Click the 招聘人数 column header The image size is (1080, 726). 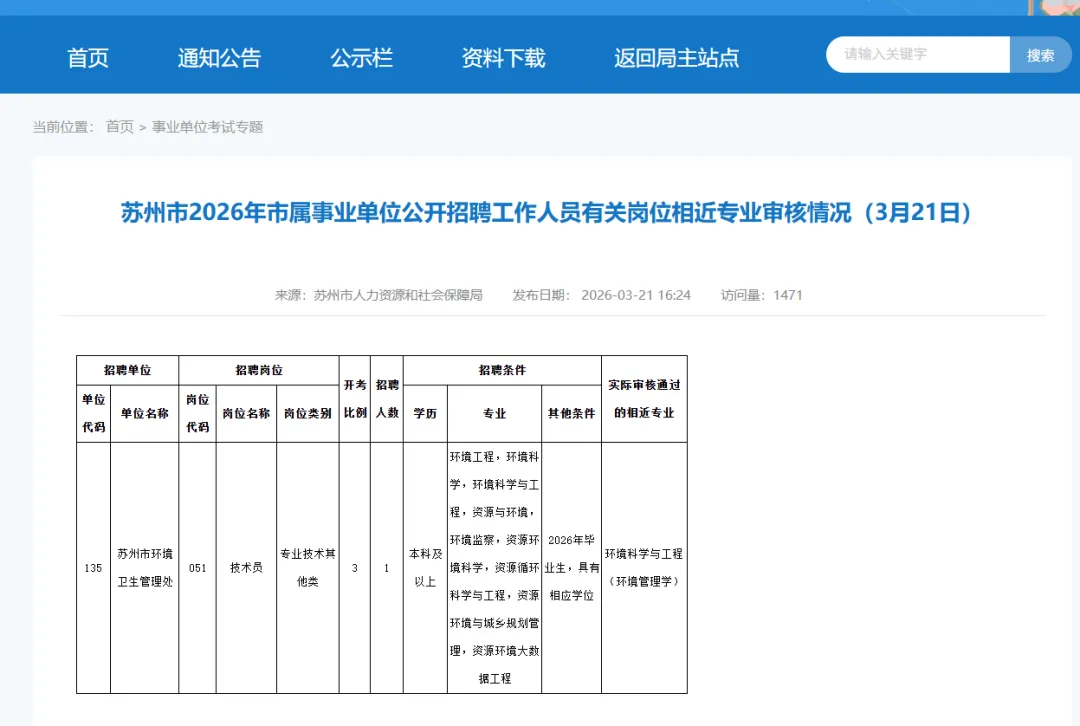pyautogui.click(x=387, y=399)
